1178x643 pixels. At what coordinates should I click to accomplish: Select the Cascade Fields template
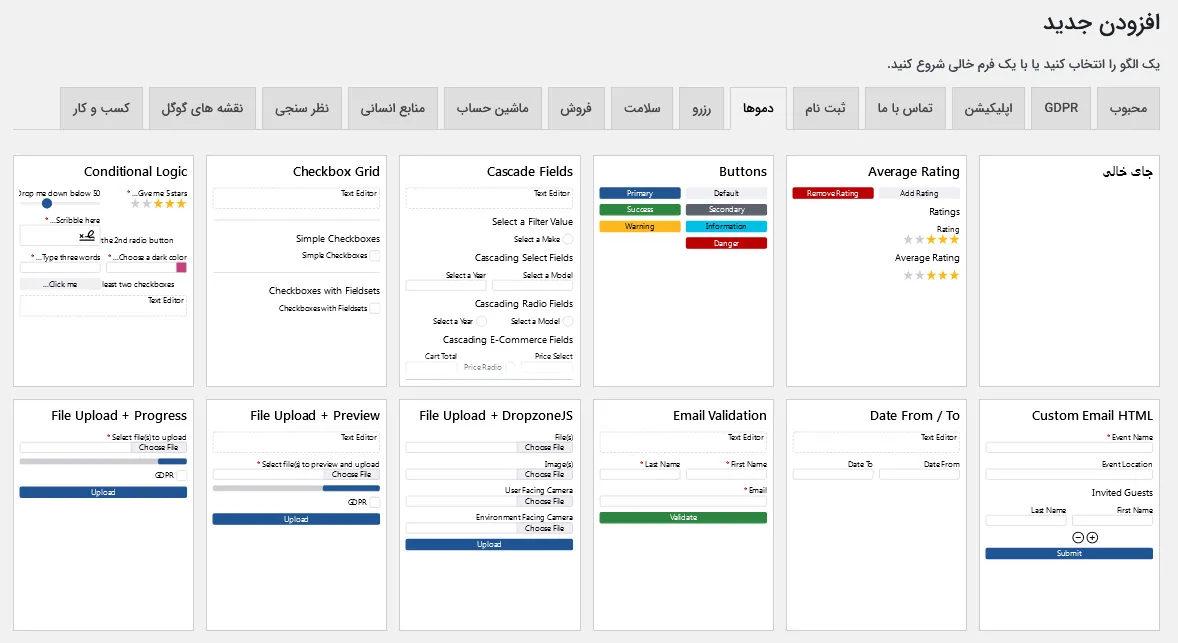tap(490, 271)
